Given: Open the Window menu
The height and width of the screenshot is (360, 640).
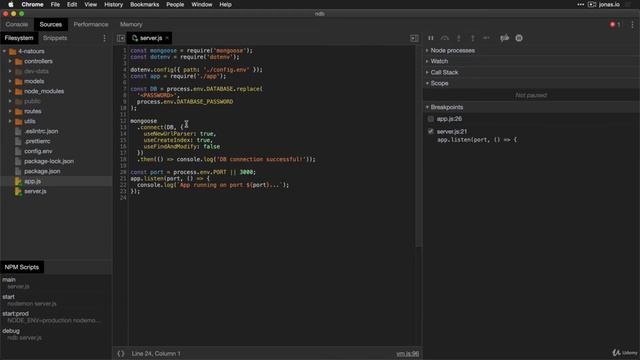Looking at the screenshot, I should pos(202,4).
